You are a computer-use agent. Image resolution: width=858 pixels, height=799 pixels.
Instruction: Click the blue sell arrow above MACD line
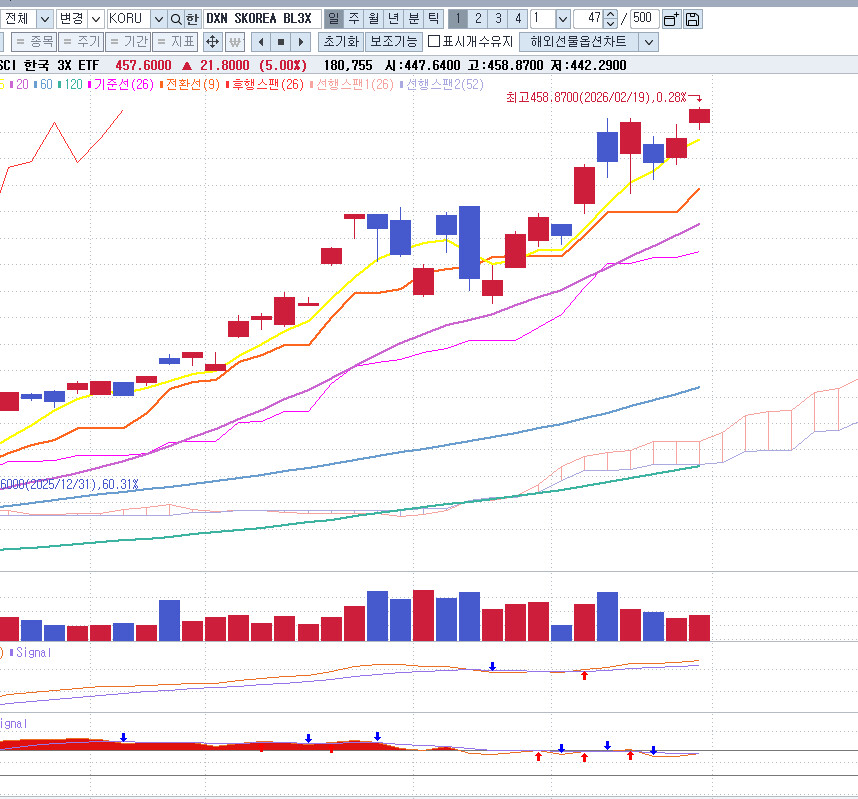492,666
